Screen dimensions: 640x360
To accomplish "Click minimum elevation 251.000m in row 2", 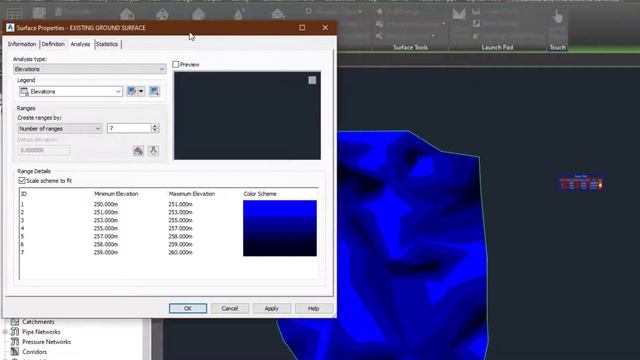I will [106, 212].
